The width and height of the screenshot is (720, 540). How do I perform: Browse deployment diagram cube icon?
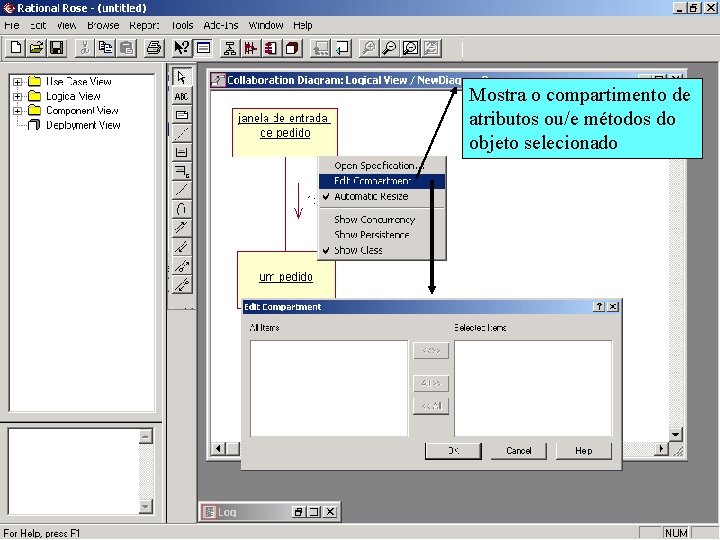click(292, 48)
